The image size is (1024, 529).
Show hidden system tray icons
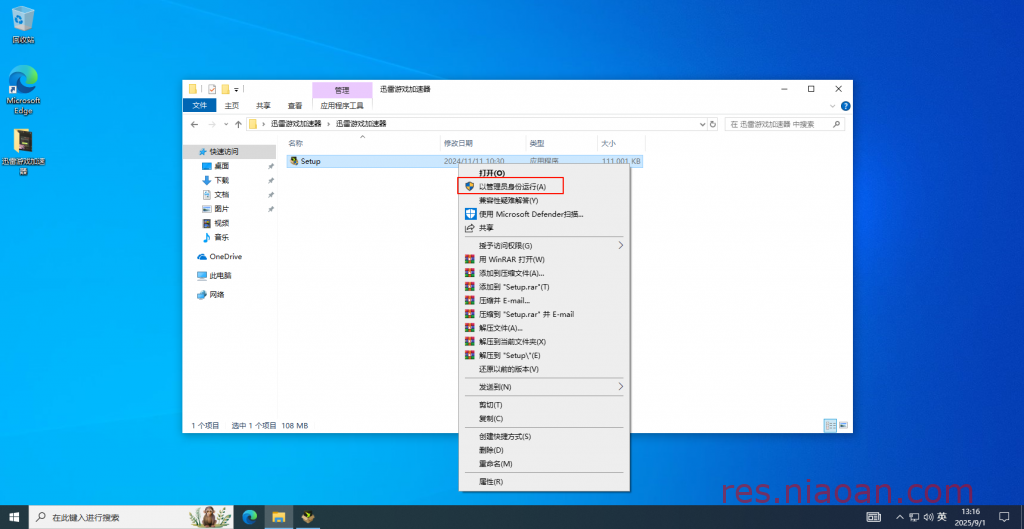pyautogui.click(x=901, y=517)
